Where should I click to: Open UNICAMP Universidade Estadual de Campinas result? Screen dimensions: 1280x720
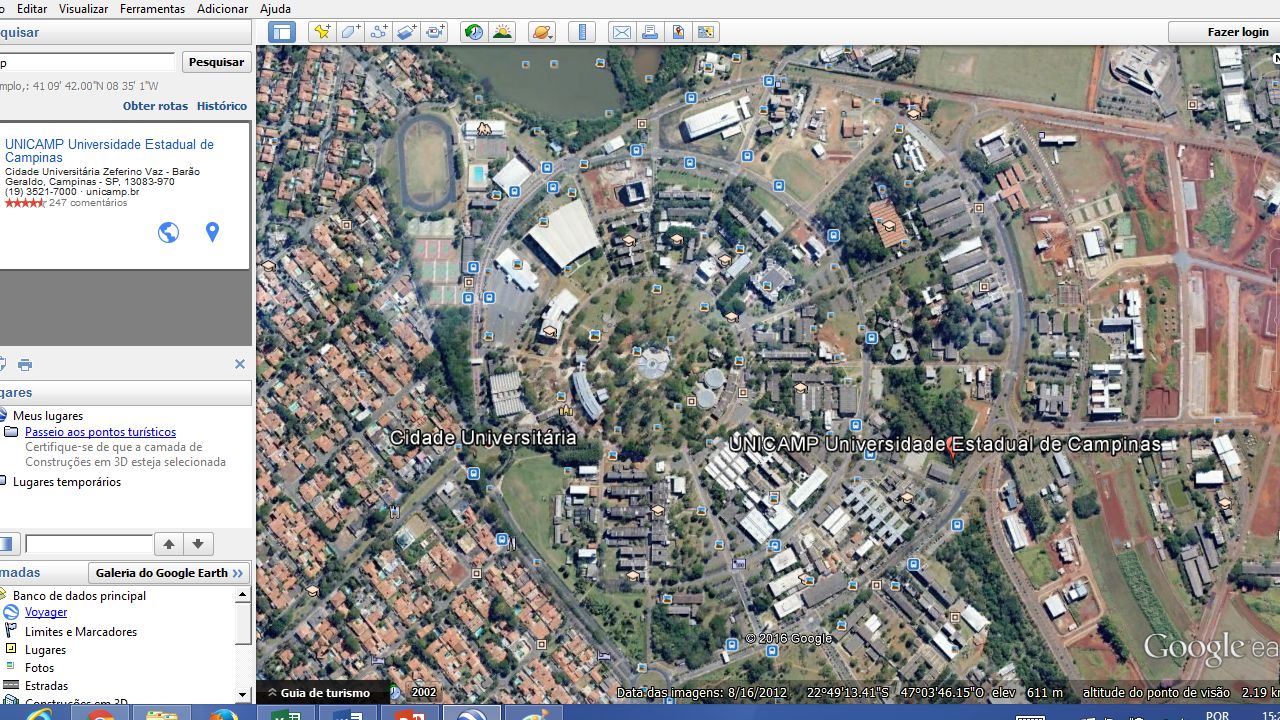coord(109,151)
